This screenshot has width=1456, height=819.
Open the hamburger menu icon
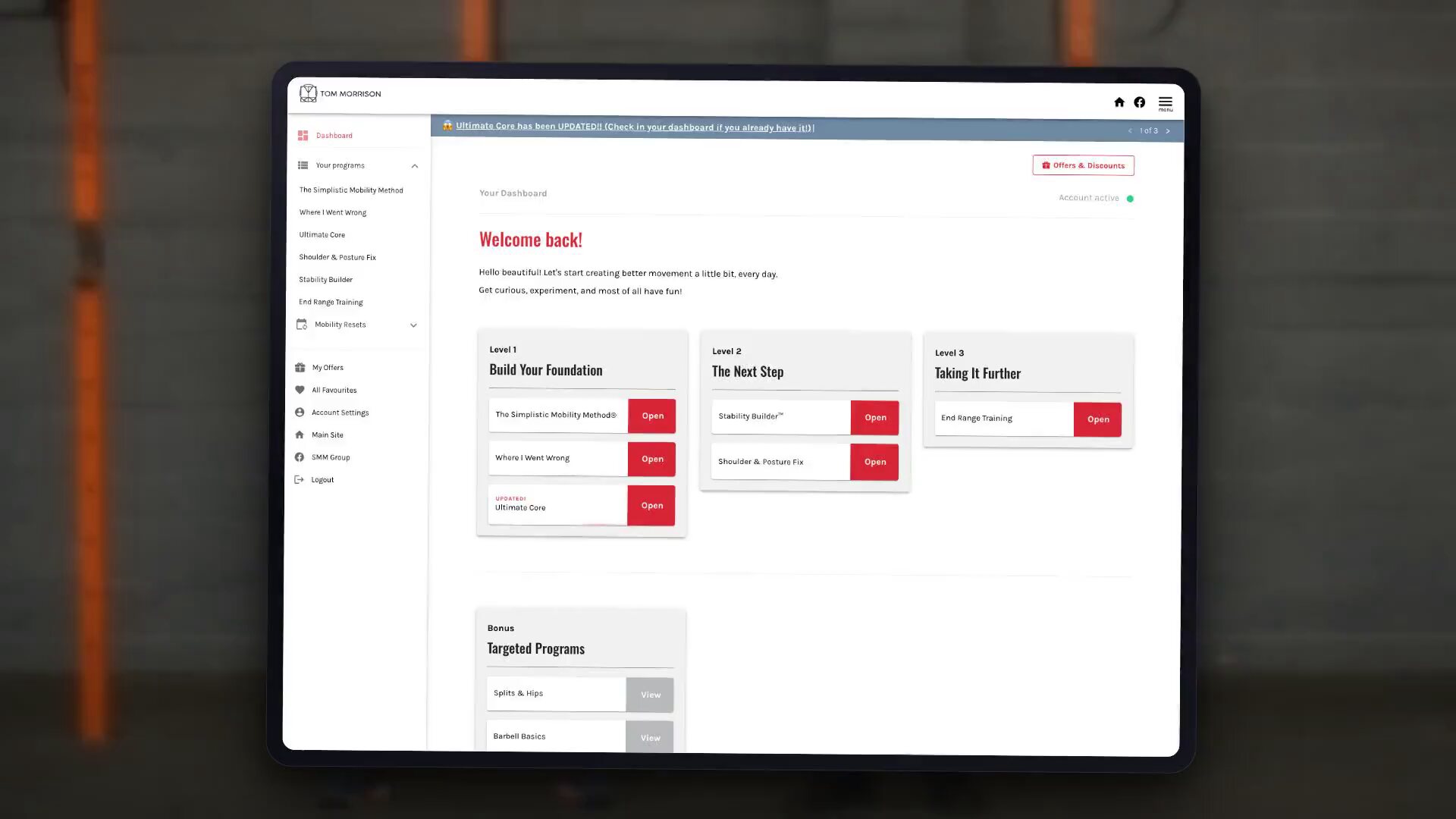point(1166,103)
